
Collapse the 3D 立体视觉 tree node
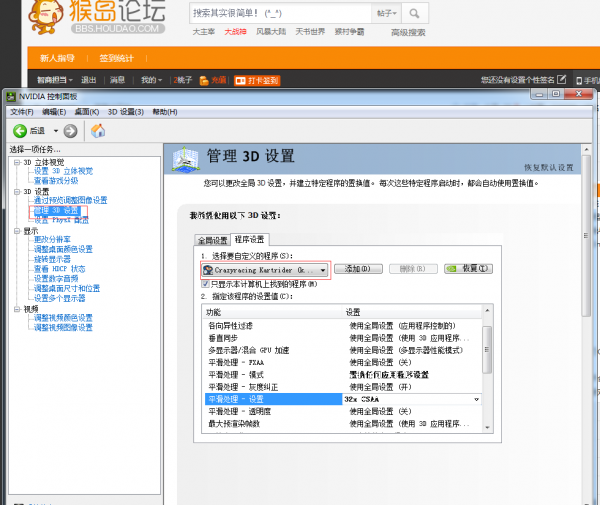click(17, 163)
